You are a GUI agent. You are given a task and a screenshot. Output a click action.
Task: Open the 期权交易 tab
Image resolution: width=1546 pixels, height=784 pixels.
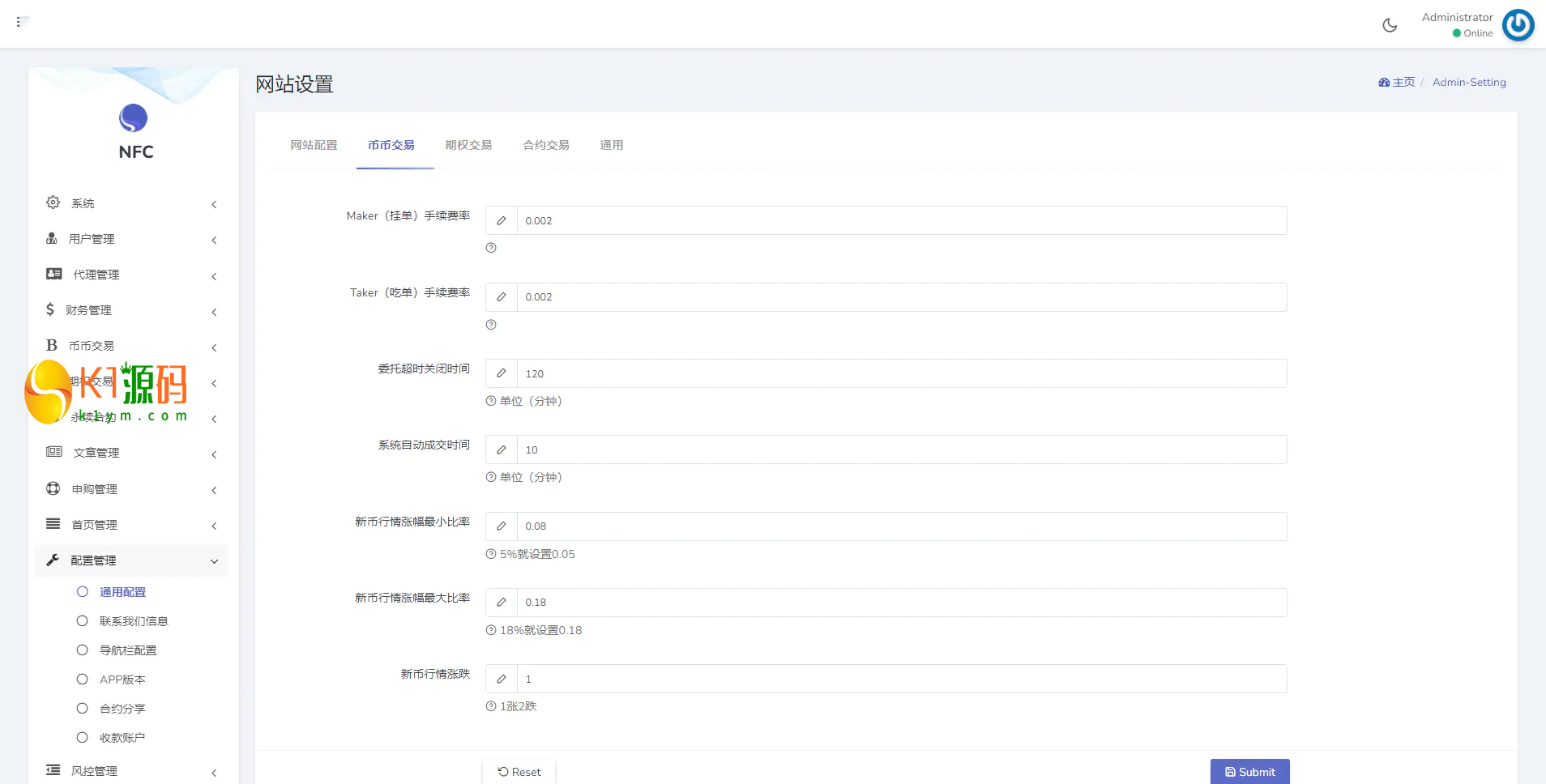coord(468,145)
